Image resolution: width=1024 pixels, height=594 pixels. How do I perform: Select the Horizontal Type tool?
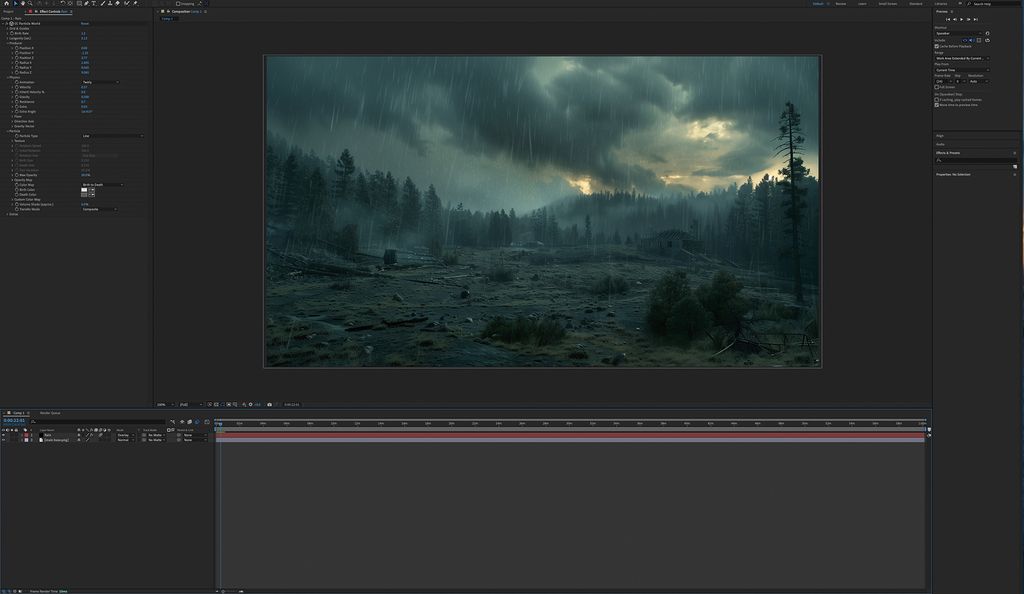[93, 3]
